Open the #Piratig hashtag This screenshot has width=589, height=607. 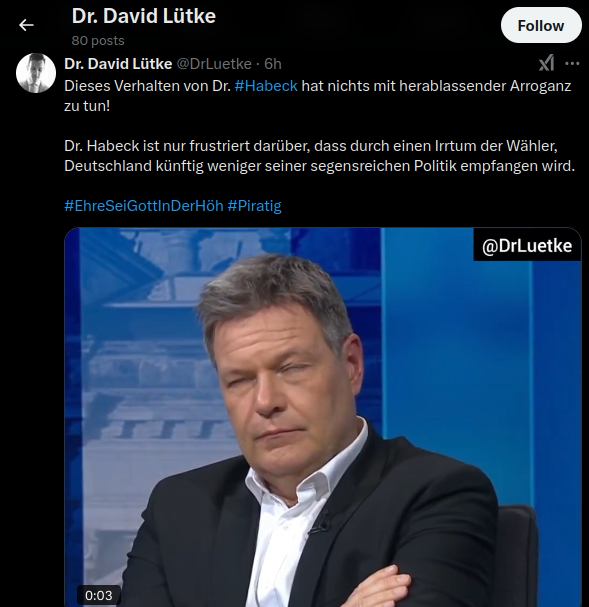(x=254, y=206)
